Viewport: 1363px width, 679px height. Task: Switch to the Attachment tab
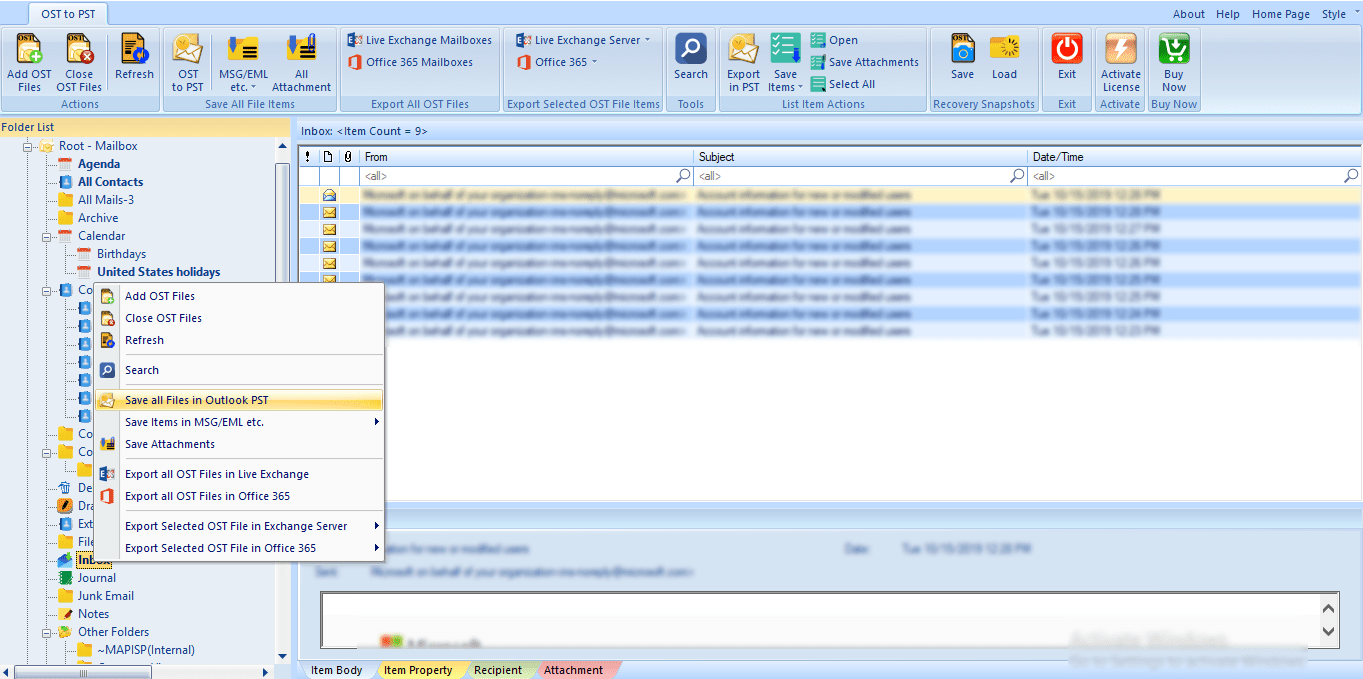pos(574,670)
